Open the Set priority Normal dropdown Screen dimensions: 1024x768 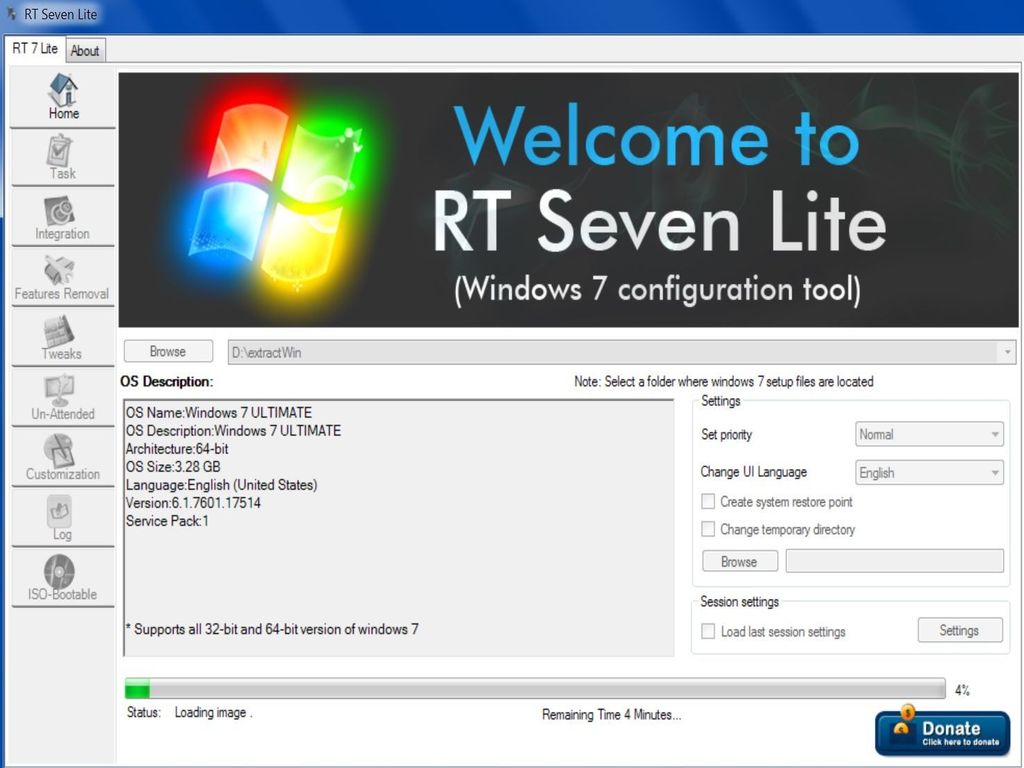coord(929,434)
